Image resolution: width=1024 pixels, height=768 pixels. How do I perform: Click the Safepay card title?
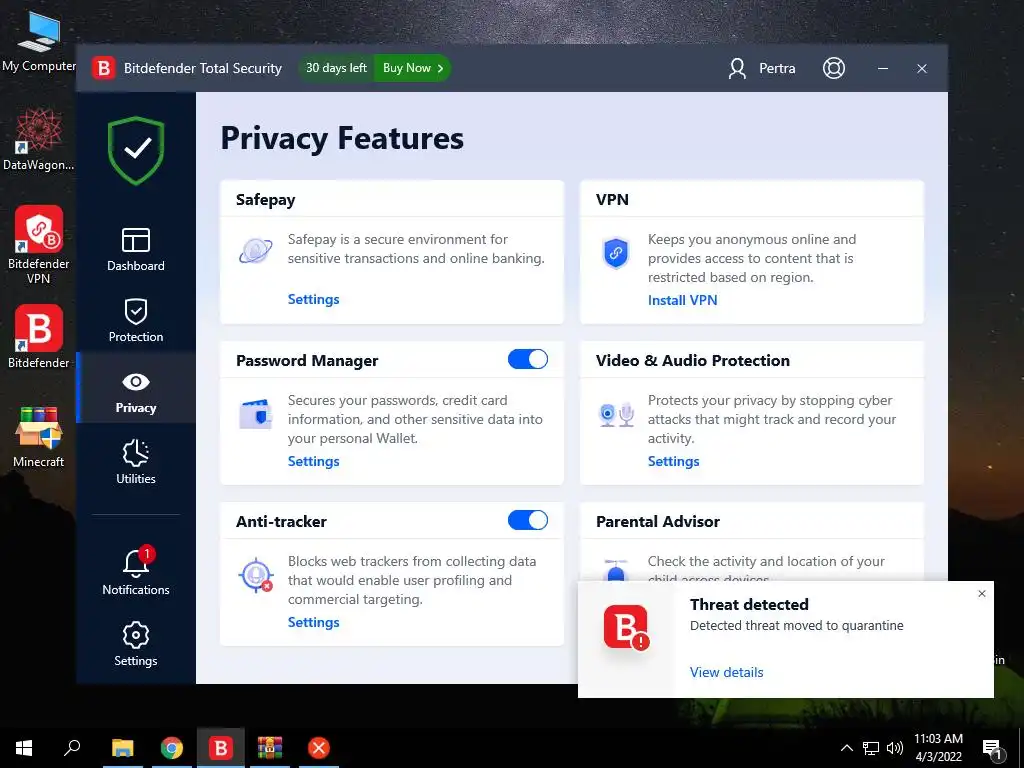click(x=266, y=200)
